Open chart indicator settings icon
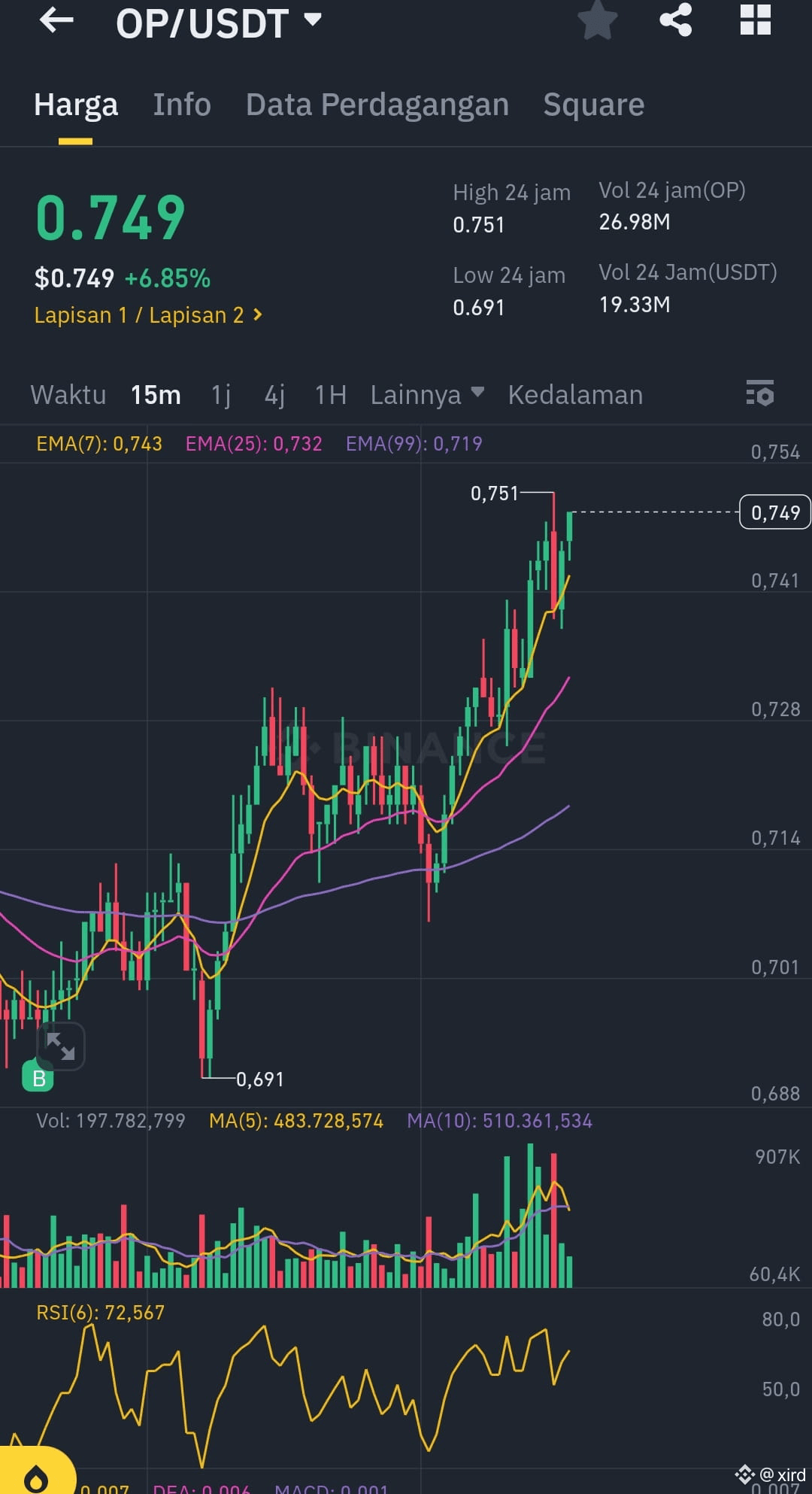The height and width of the screenshot is (1494, 812). tap(759, 393)
